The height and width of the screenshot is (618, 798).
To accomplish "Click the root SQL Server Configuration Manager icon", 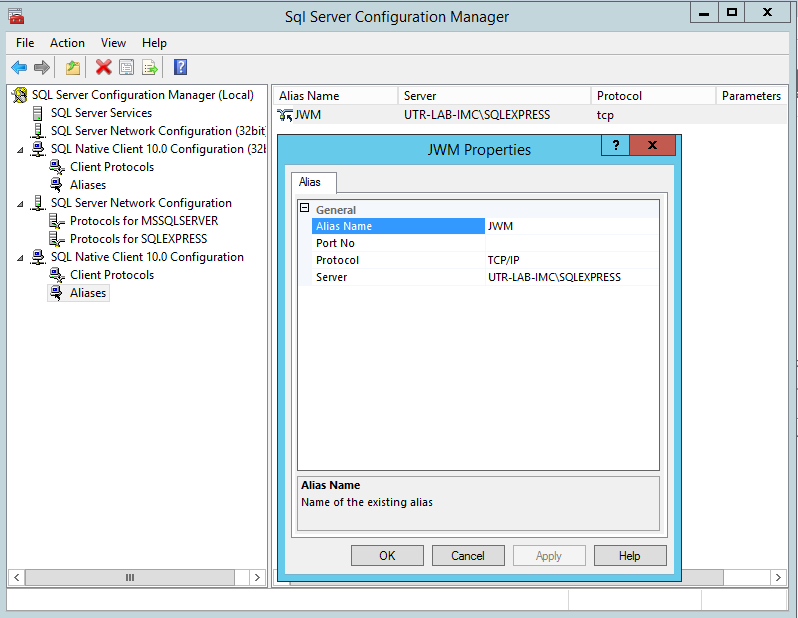I will click(x=20, y=95).
